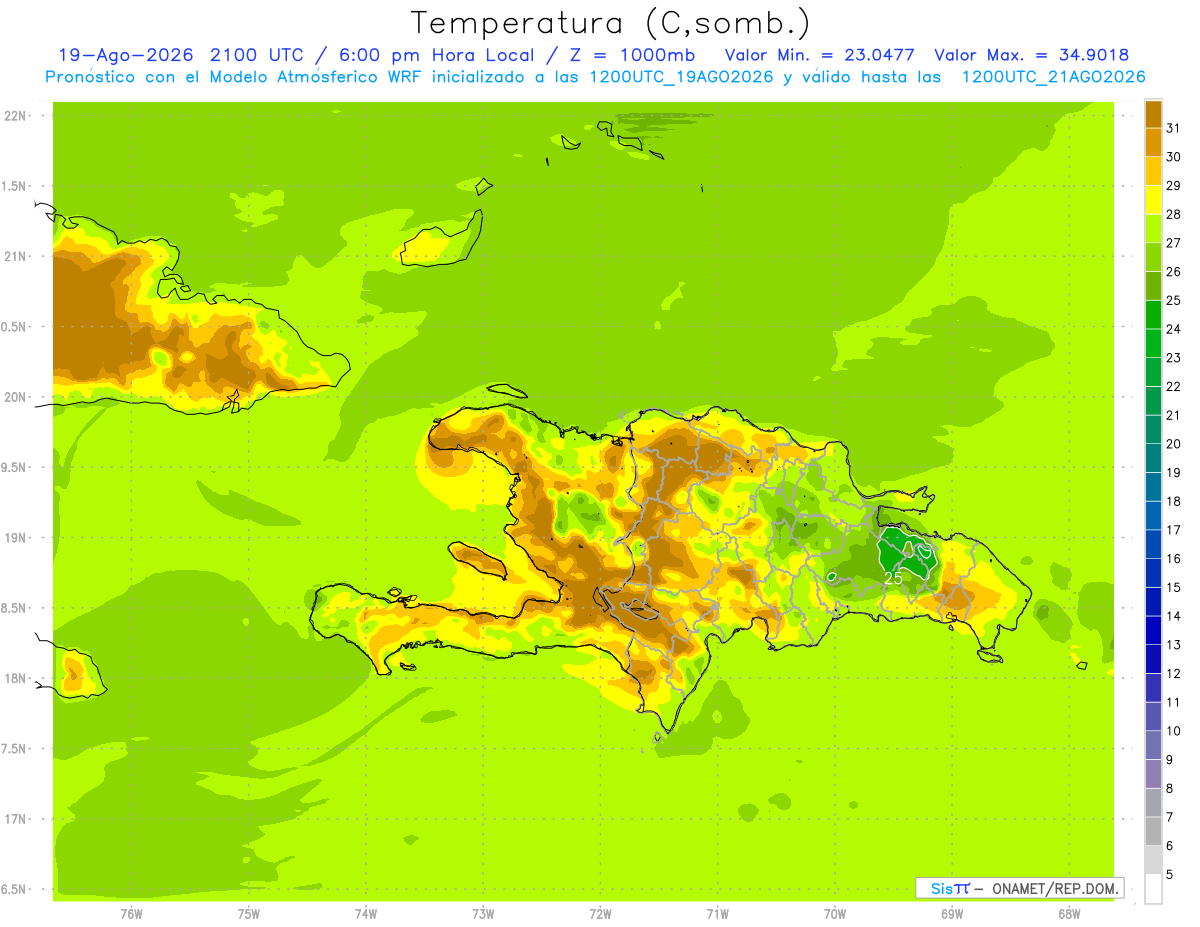
Task: Click "Valor Max. = 34.9018"
Action: [x=1032, y=55]
